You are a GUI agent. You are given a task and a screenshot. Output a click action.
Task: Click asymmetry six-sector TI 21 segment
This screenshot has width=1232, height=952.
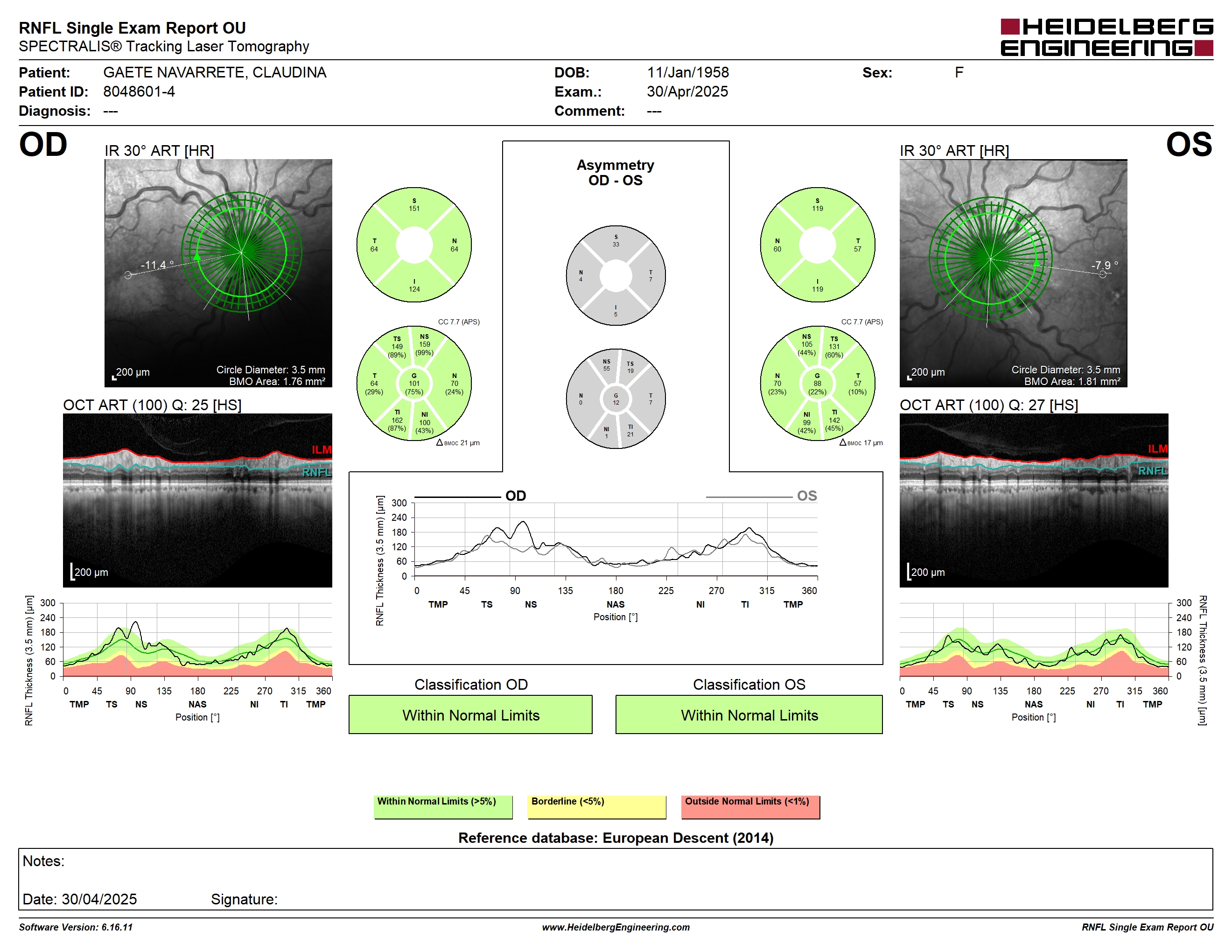[630, 431]
